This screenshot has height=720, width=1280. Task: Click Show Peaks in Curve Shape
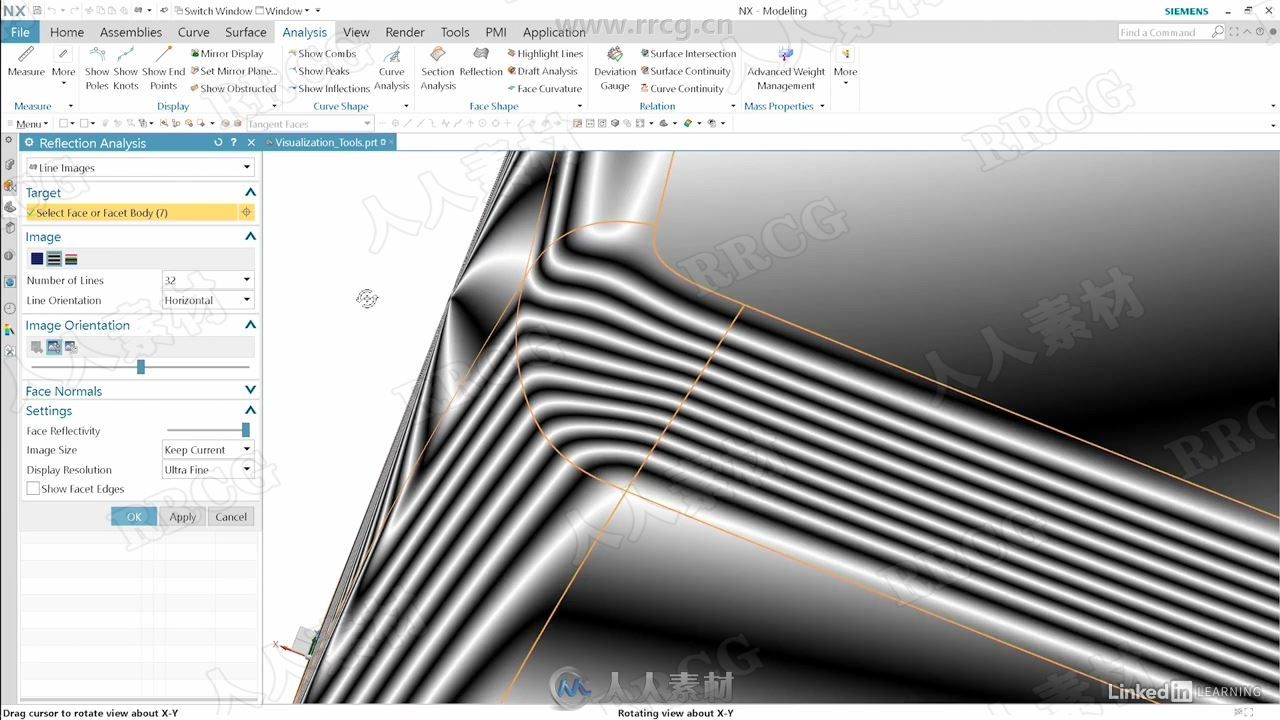point(319,71)
